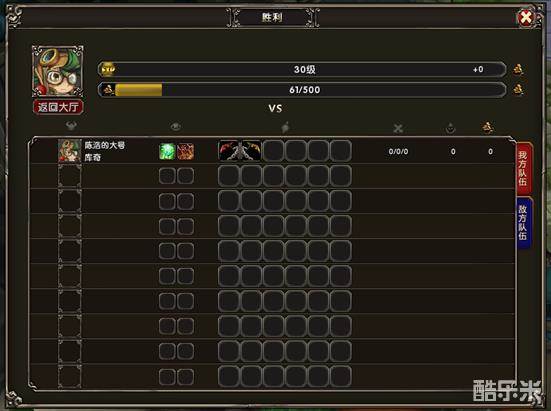The image size is (551, 411).
Task: Click the 61/500 progress bar
Action: (302, 90)
